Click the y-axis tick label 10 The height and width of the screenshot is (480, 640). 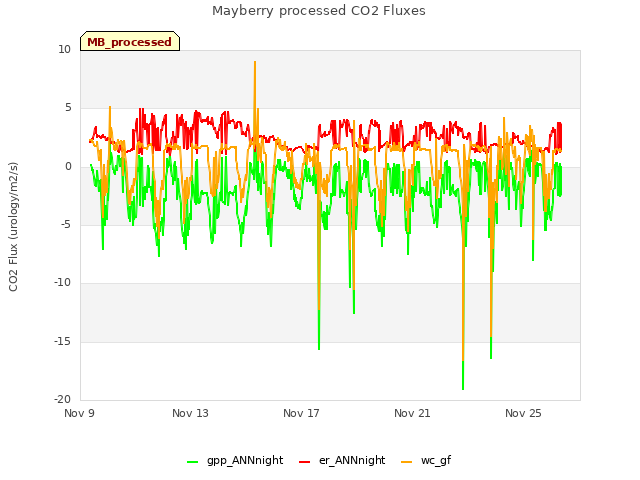click(64, 49)
